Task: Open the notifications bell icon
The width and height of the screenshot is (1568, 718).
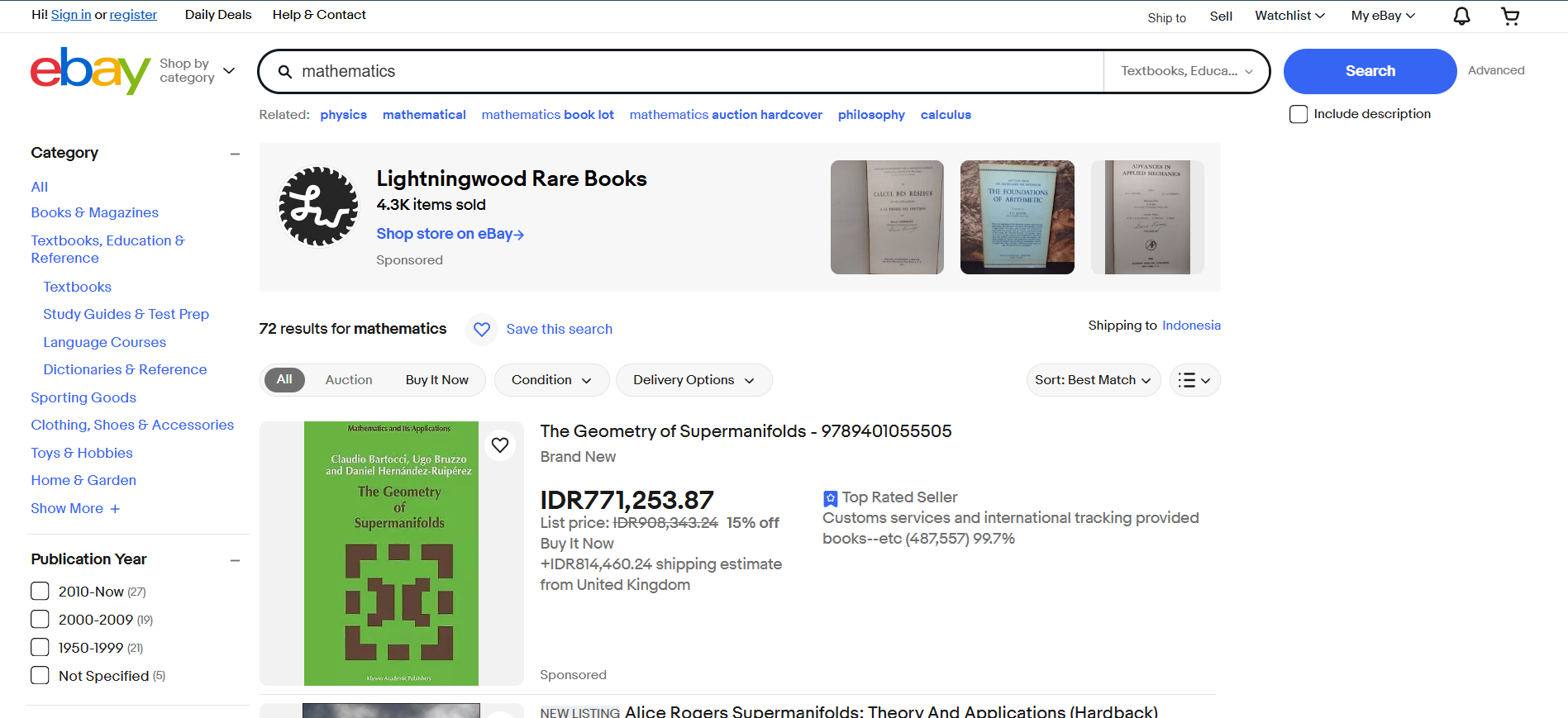Action: tap(1461, 17)
